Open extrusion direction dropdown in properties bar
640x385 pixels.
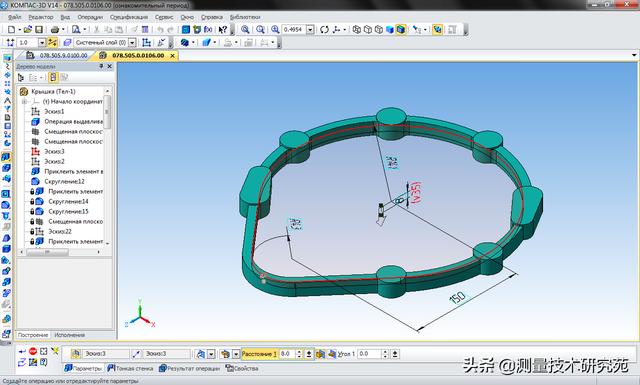click(x=211, y=354)
